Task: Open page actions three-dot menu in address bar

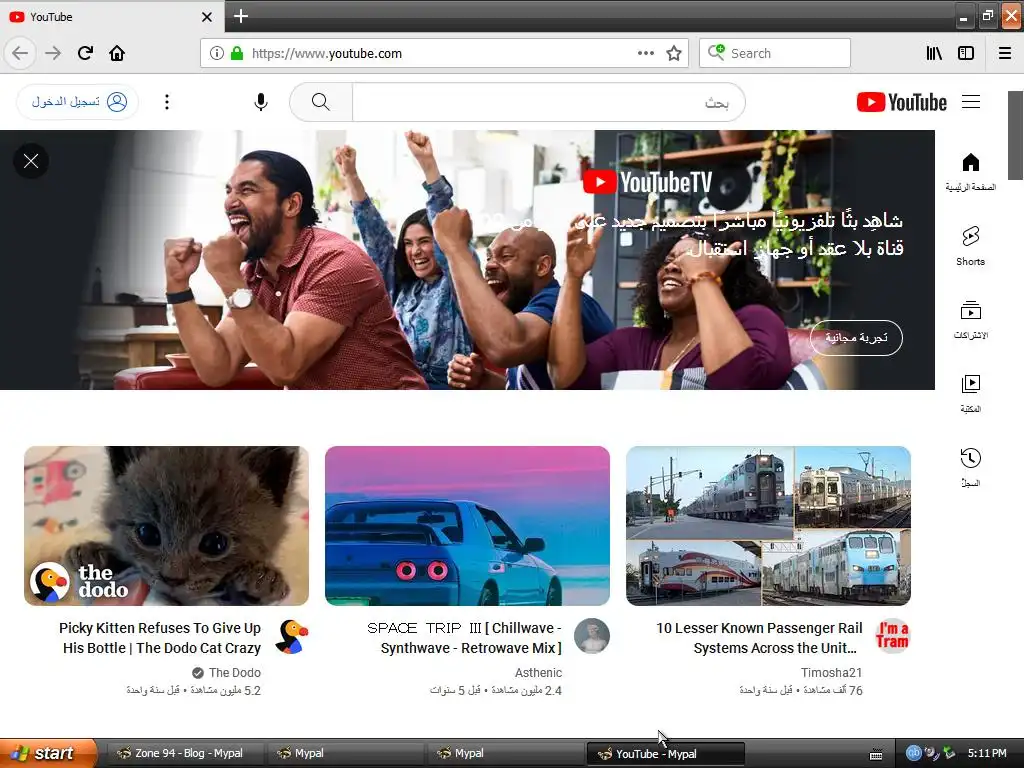Action: [646, 54]
